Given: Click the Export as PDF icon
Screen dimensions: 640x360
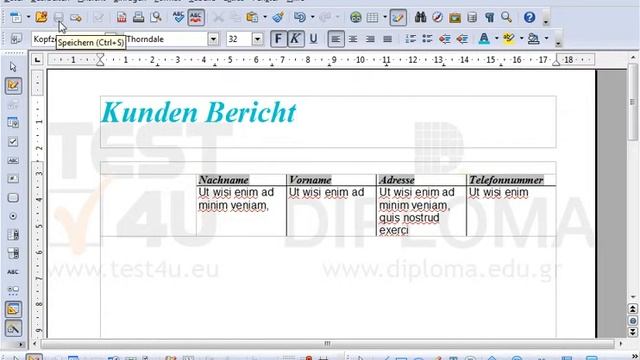Looking at the screenshot, I should click(x=122, y=18).
